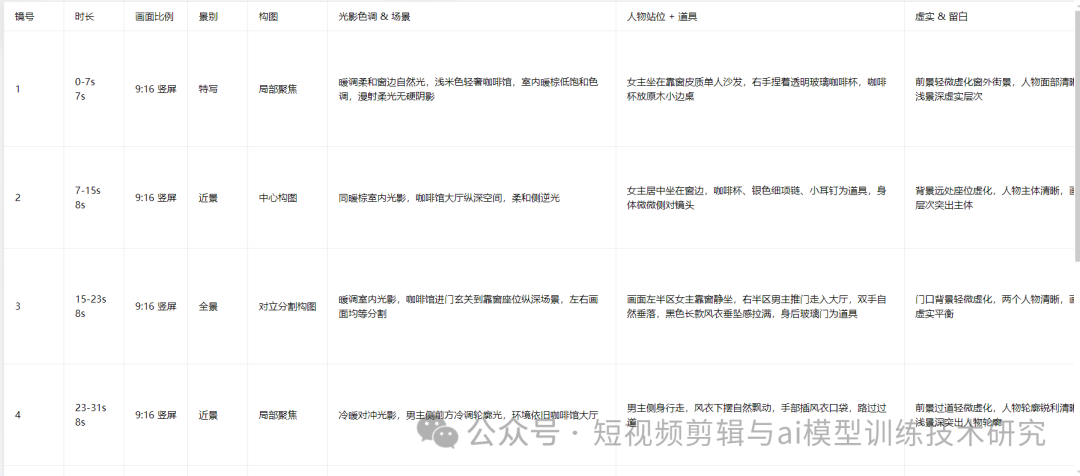This screenshot has height=476, width=1080.
Task: Click '近景' in shot 4 row
Action: [x=208, y=415]
